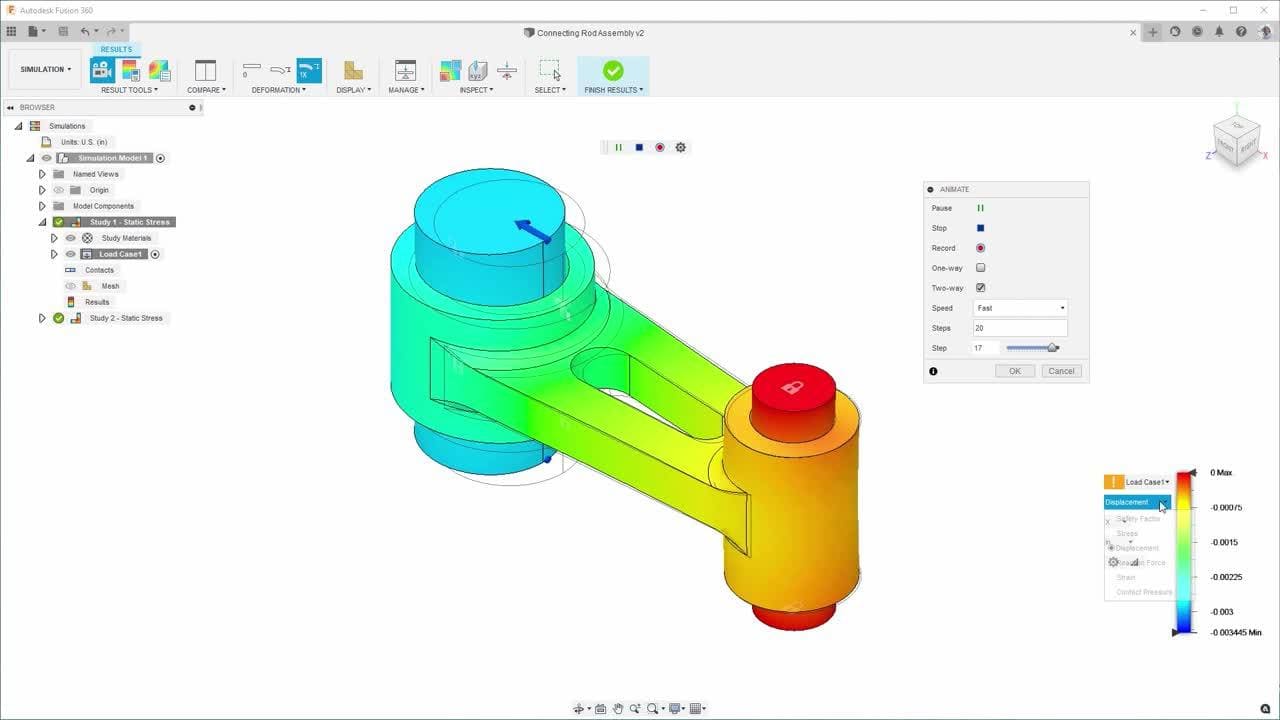Toggle the One-way checkbox
Image resolution: width=1280 pixels, height=720 pixels.
[x=980, y=268]
